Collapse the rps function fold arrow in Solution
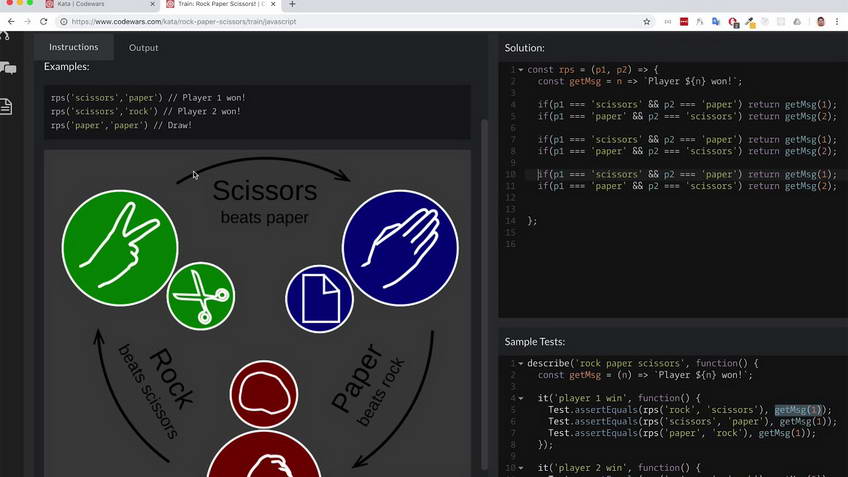Image resolution: width=848 pixels, height=477 pixels. tap(521, 70)
